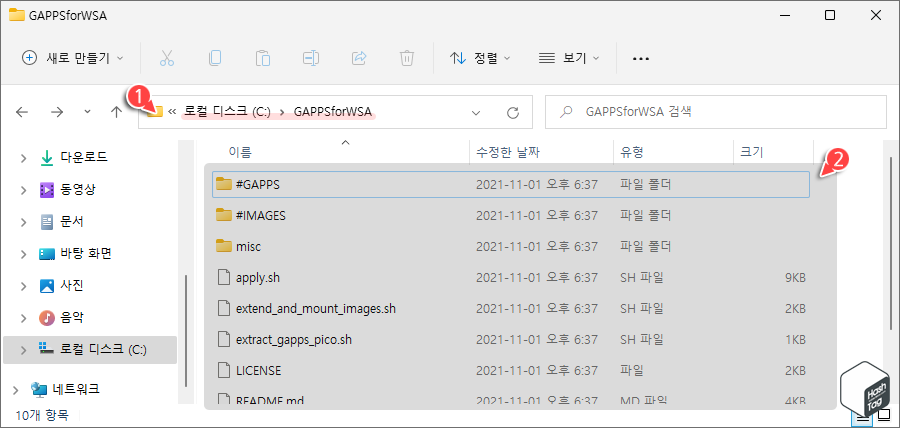Viewport: 900px width, 428px height.
Task: Click the 파일 type cell of LICENSE
Action: pos(631,371)
